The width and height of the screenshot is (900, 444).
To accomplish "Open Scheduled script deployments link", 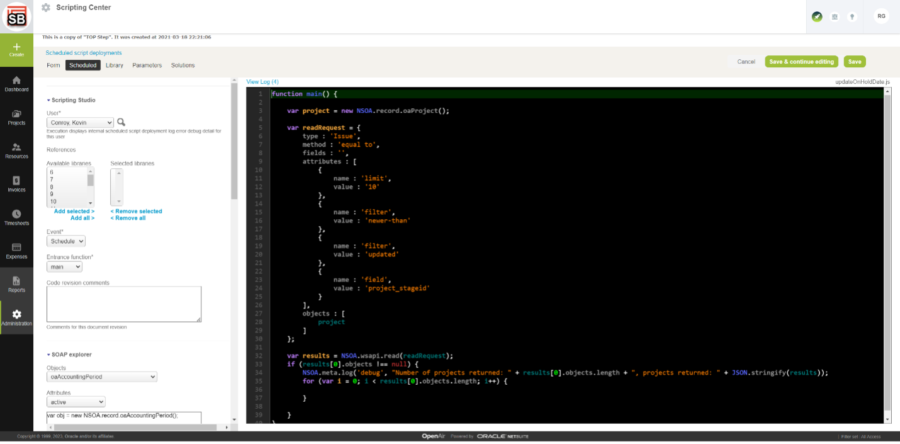I will tap(84, 53).
